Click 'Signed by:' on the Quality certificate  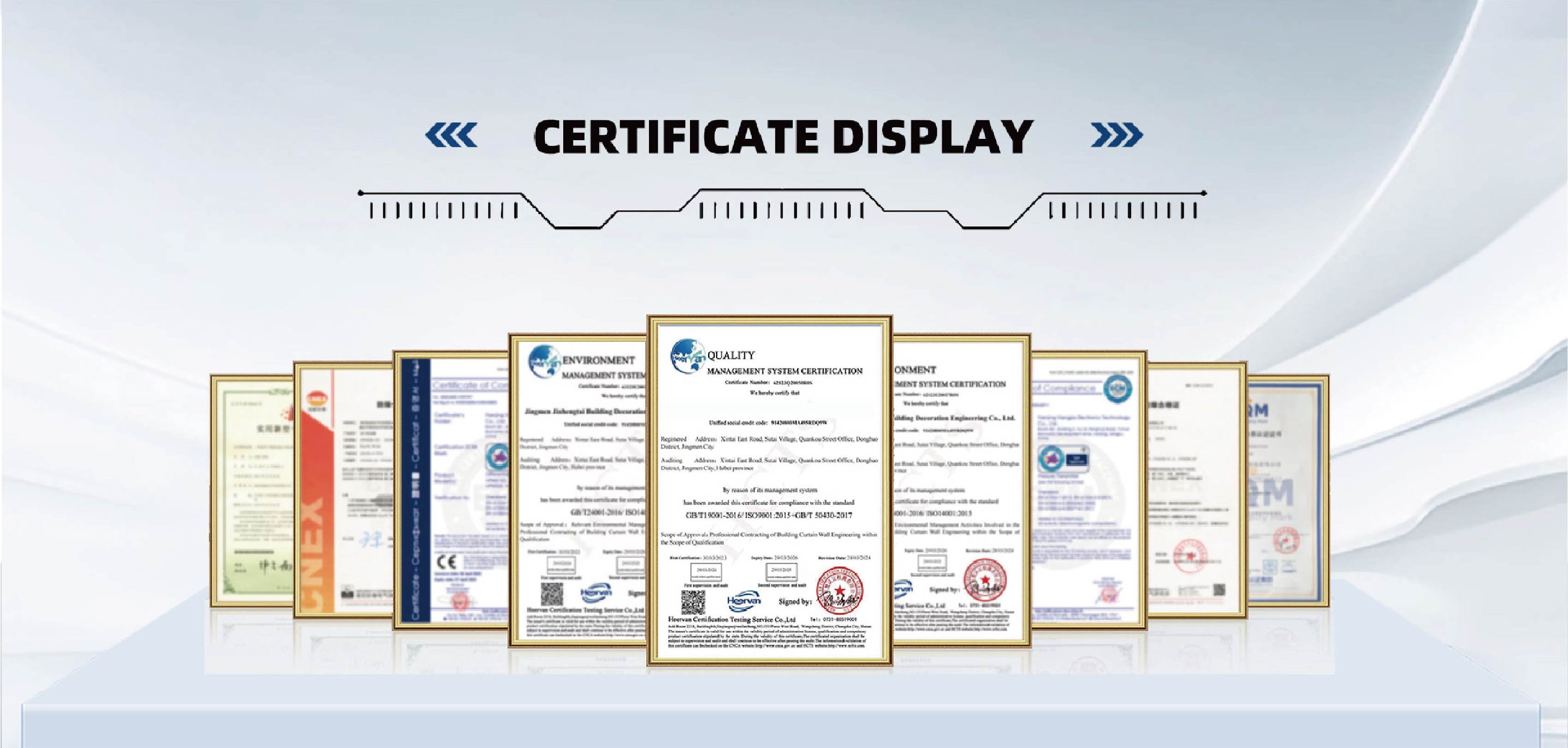click(x=796, y=602)
